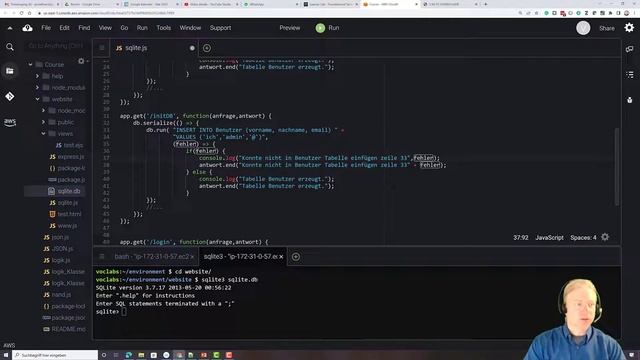The width and height of the screenshot is (640, 360).
Task: Open the Find menu
Action: (x=84, y=28)
